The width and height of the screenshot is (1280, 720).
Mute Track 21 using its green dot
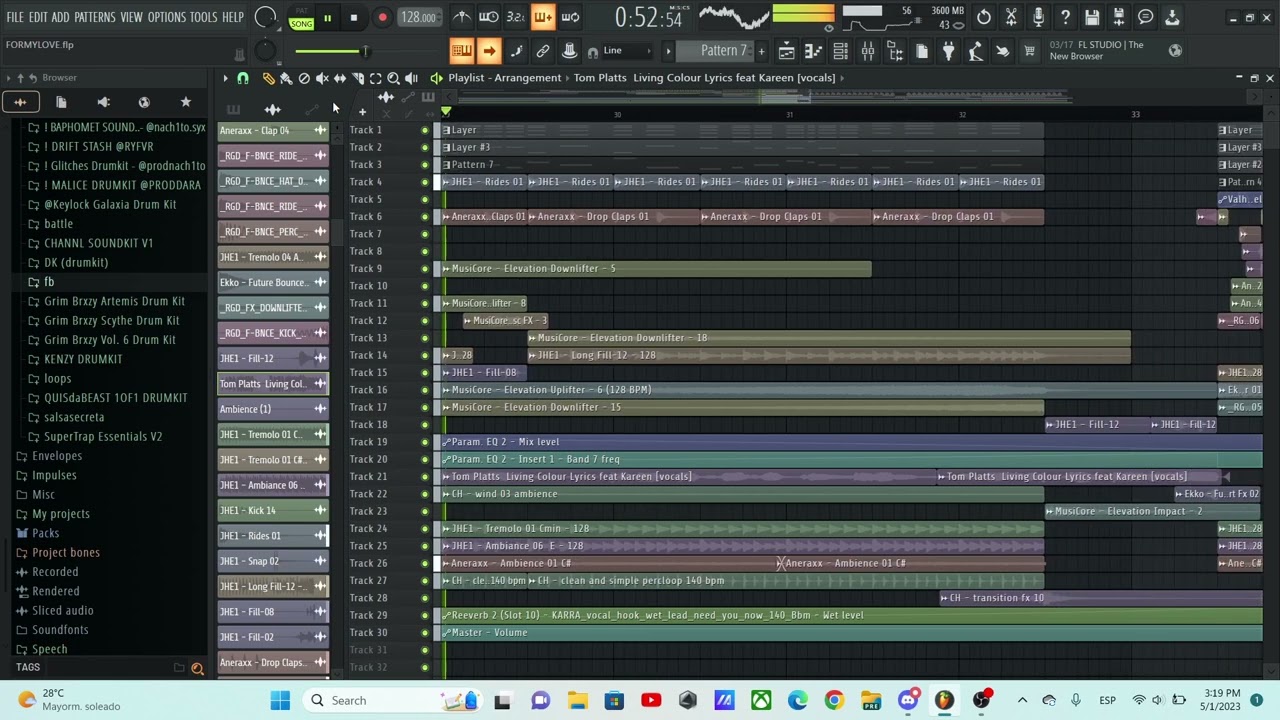424,477
